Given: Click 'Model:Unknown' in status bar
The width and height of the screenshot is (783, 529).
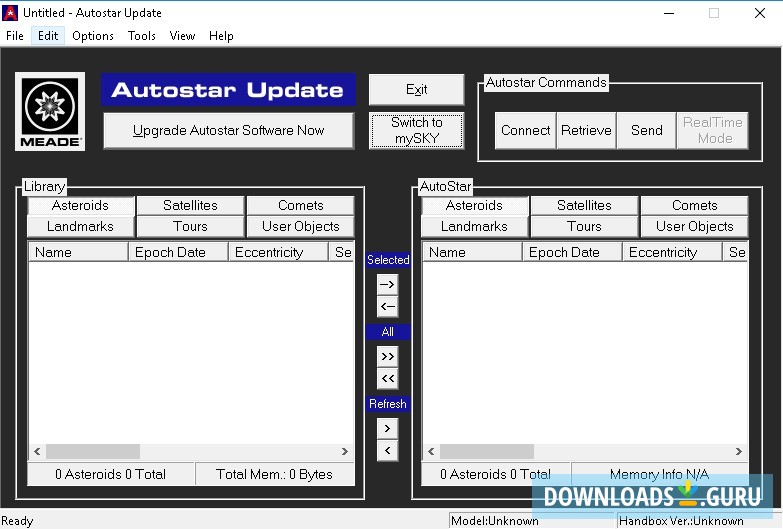Looking at the screenshot, I should (495, 521).
